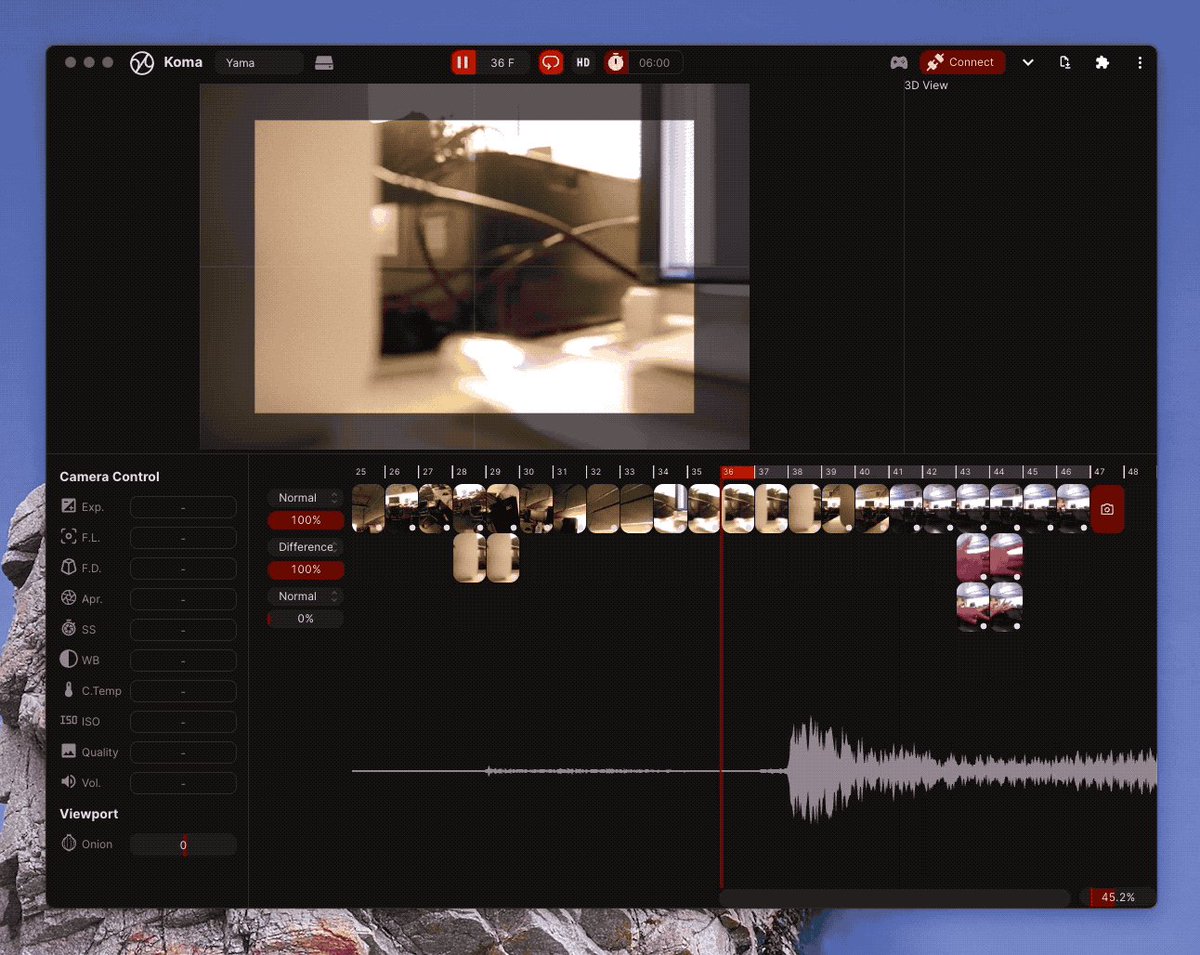The width and height of the screenshot is (1200, 955).
Task: Jump to frame 48 timeline marker
Action: [1133, 471]
